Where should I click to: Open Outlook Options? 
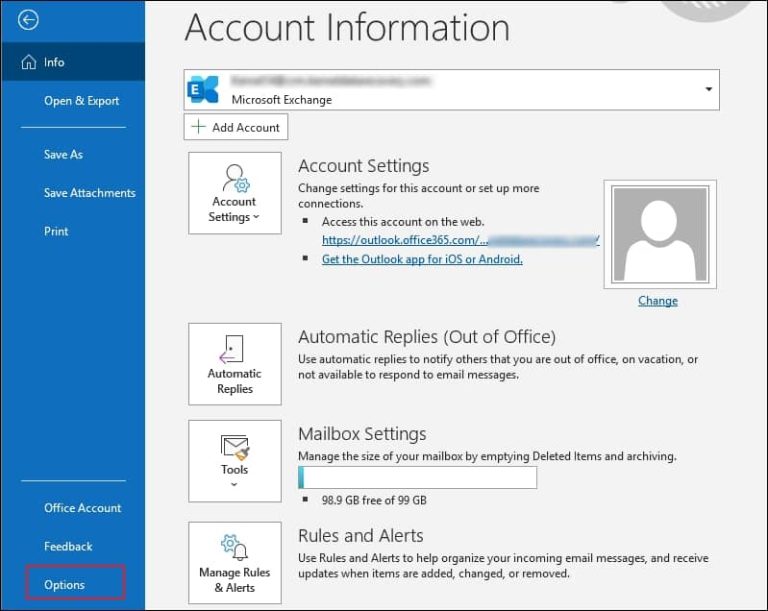click(64, 585)
